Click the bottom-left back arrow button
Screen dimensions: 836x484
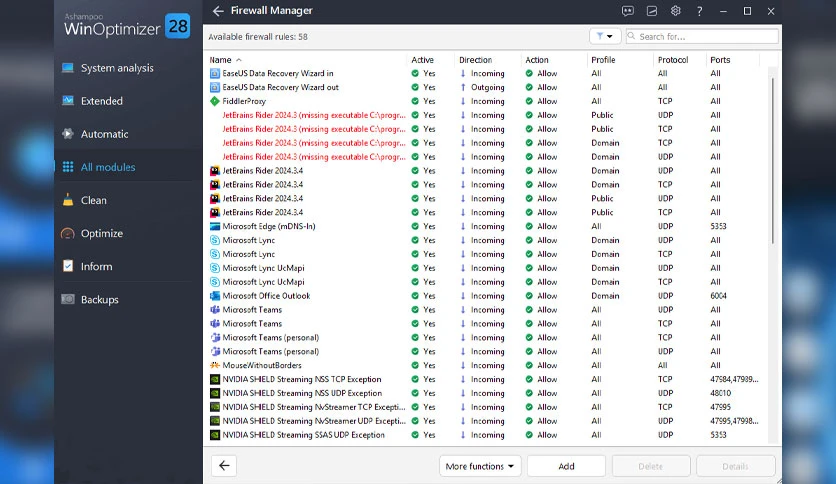pos(224,465)
